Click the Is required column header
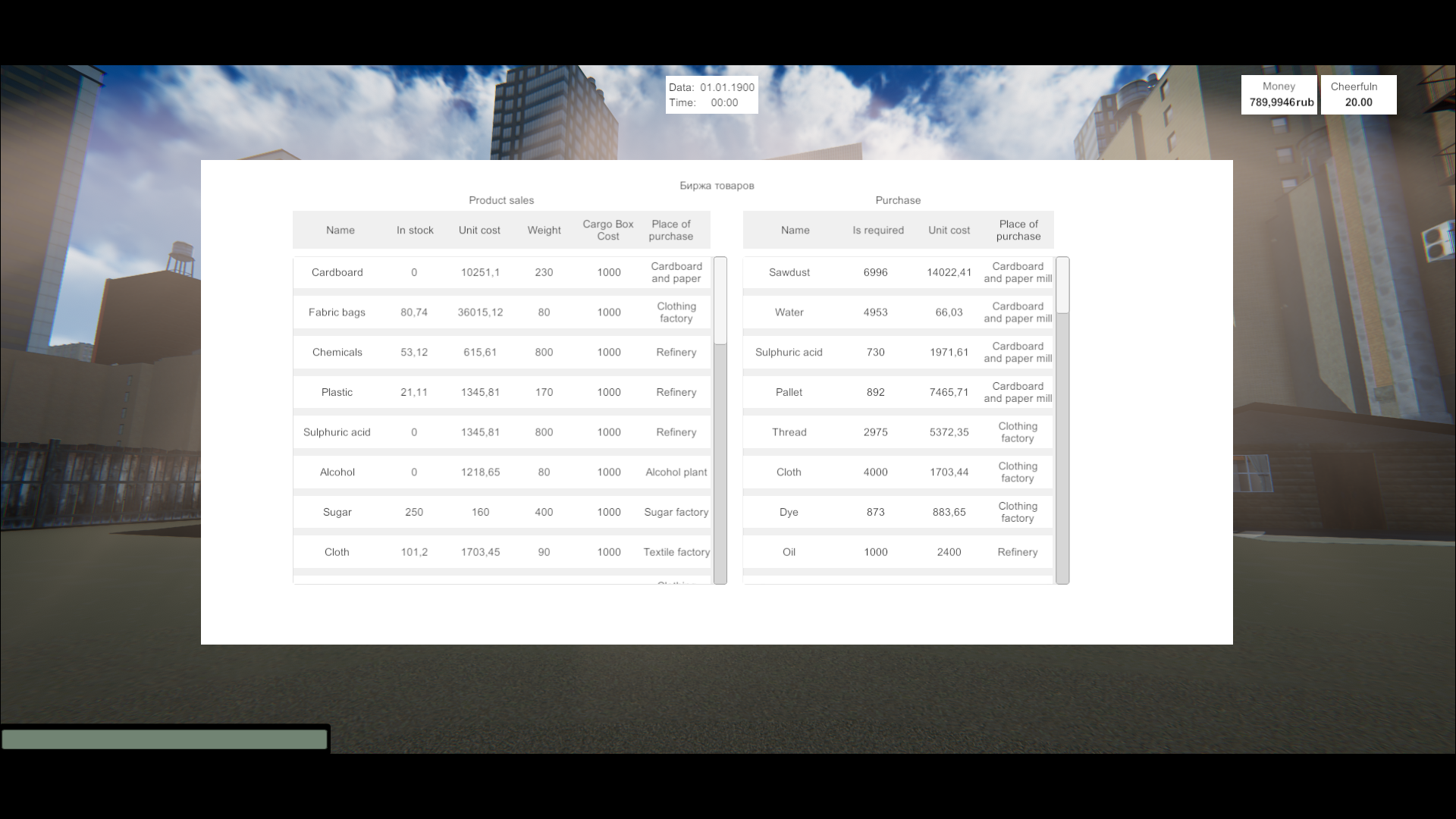Image resolution: width=1456 pixels, height=819 pixels. [878, 231]
